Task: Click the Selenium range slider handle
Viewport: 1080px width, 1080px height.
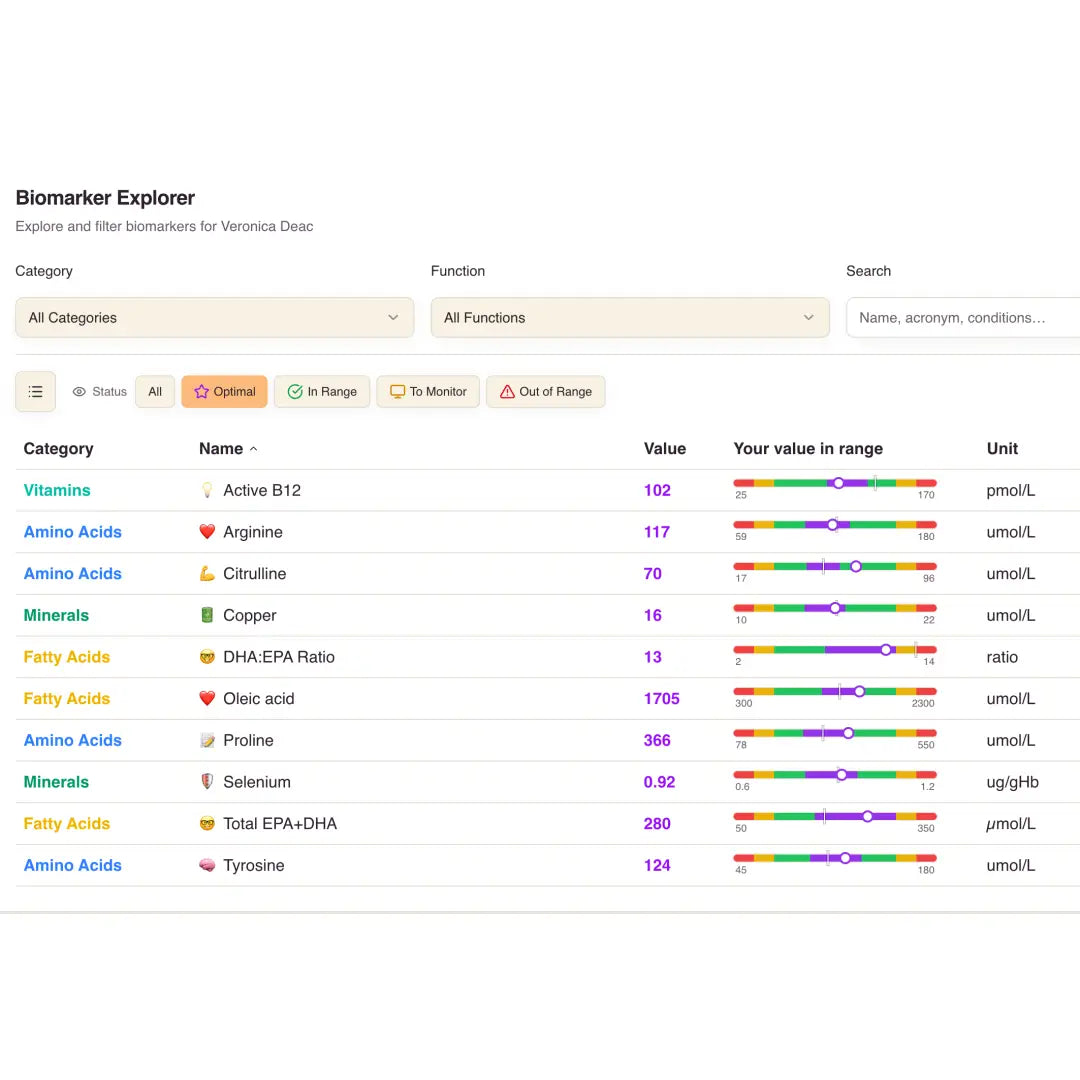Action: click(x=842, y=774)
